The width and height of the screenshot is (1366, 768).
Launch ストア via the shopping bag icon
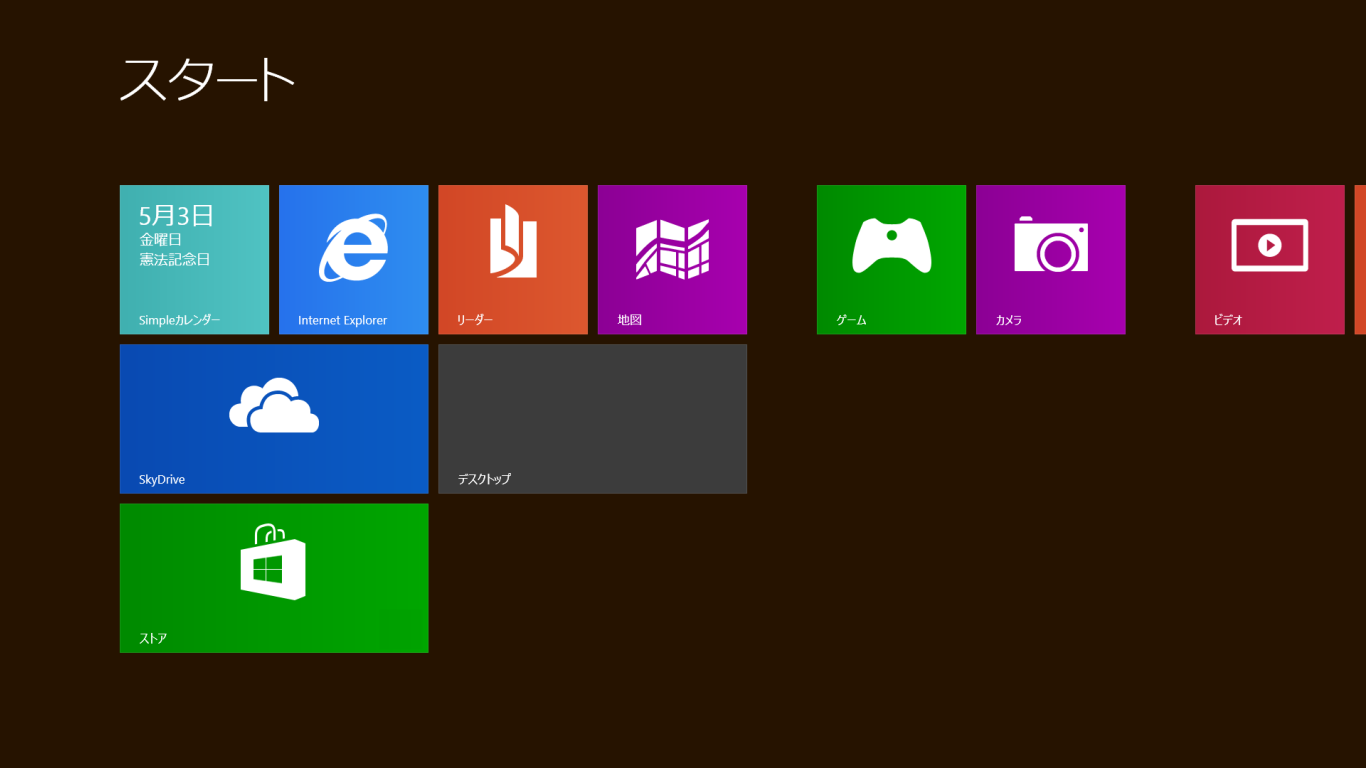tap(273, 562)
